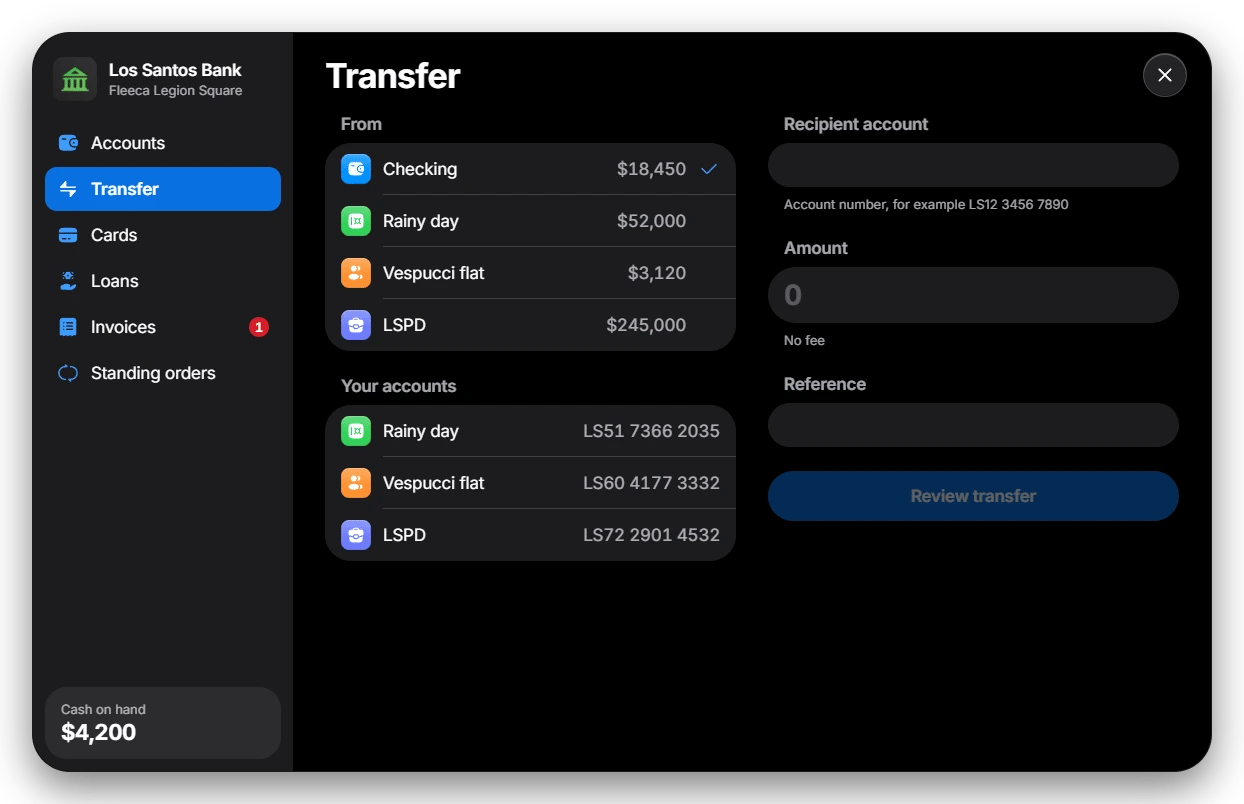
Task: Select Rainy day as source account
Action: [530, 221]
